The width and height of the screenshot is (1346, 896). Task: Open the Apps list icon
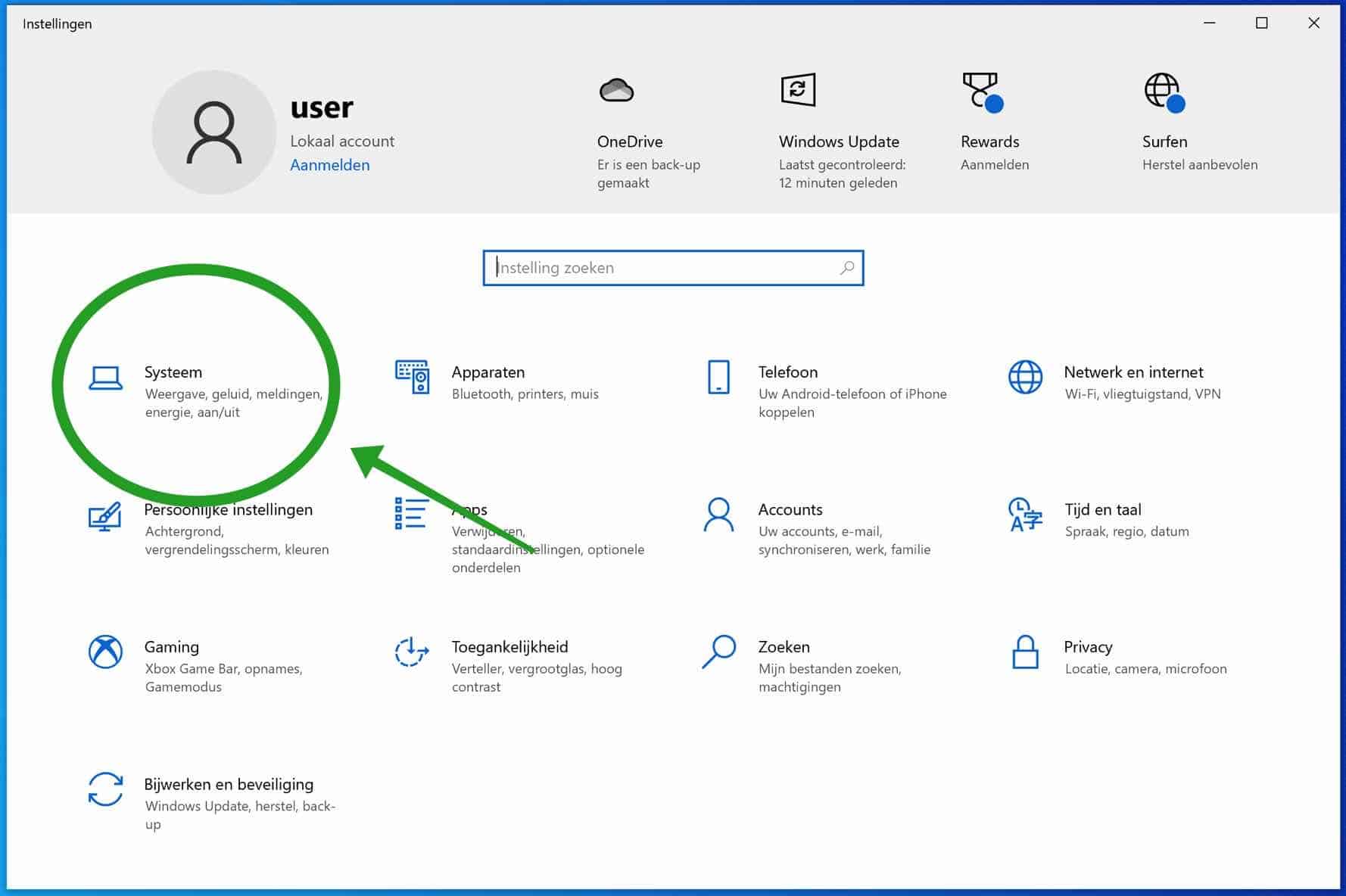click(412, 513)
